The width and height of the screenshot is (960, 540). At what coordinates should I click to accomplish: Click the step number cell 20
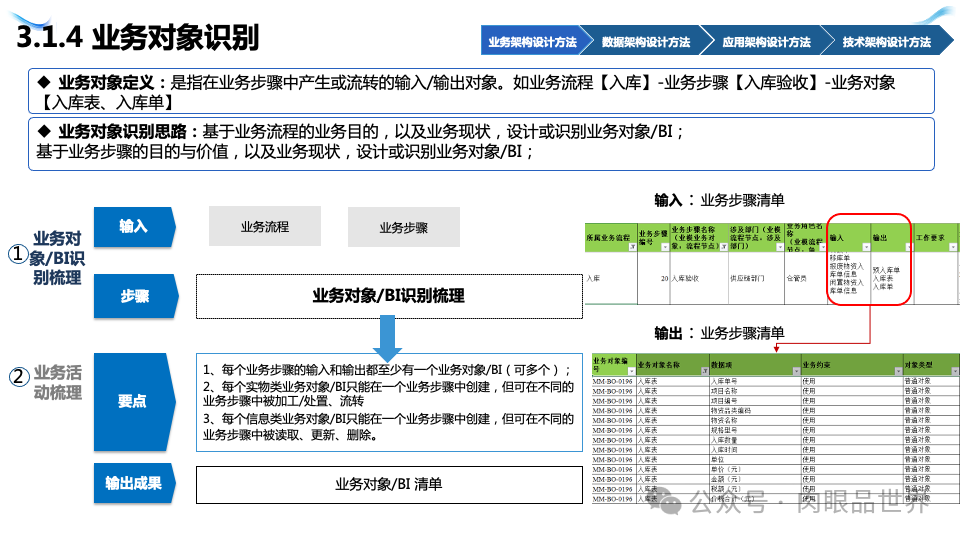tap(654, 278)
